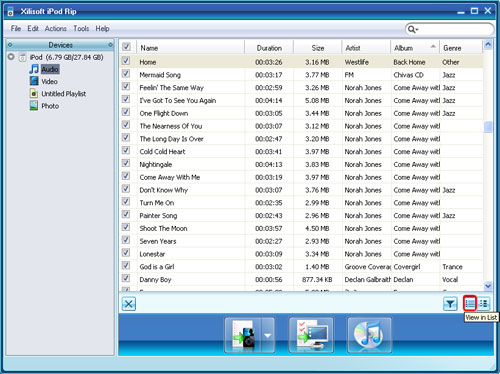Toggle the select-all checkbox in header

click(x=126, y=47)
